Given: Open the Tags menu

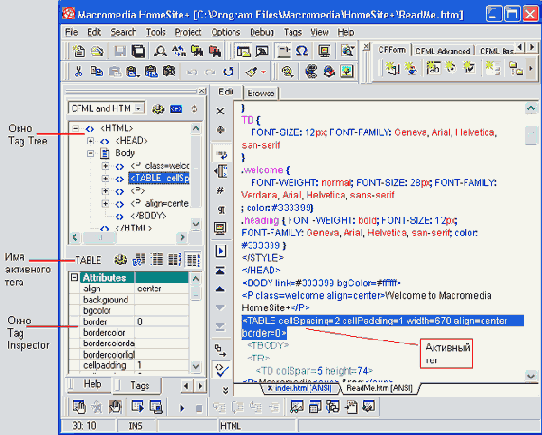Looking at the screenshot, I should (x=292, y=32).
